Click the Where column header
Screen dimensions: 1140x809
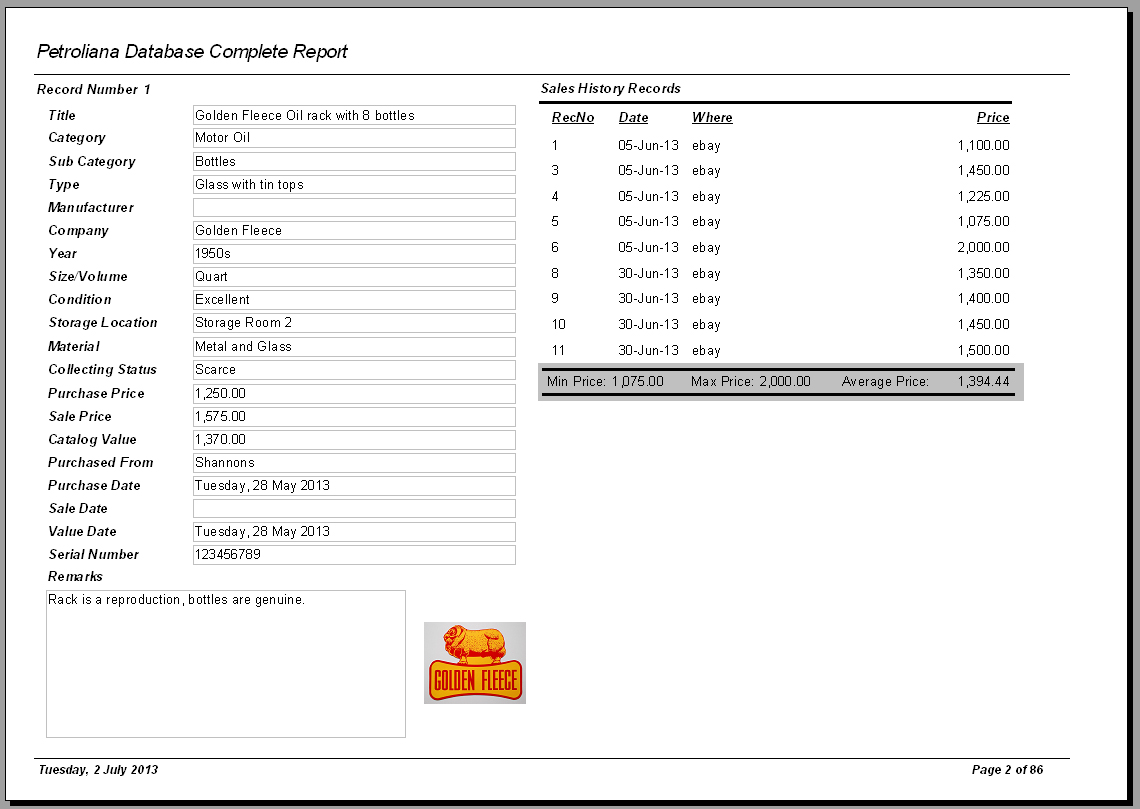pyautogui.click(x=712, y=118)
